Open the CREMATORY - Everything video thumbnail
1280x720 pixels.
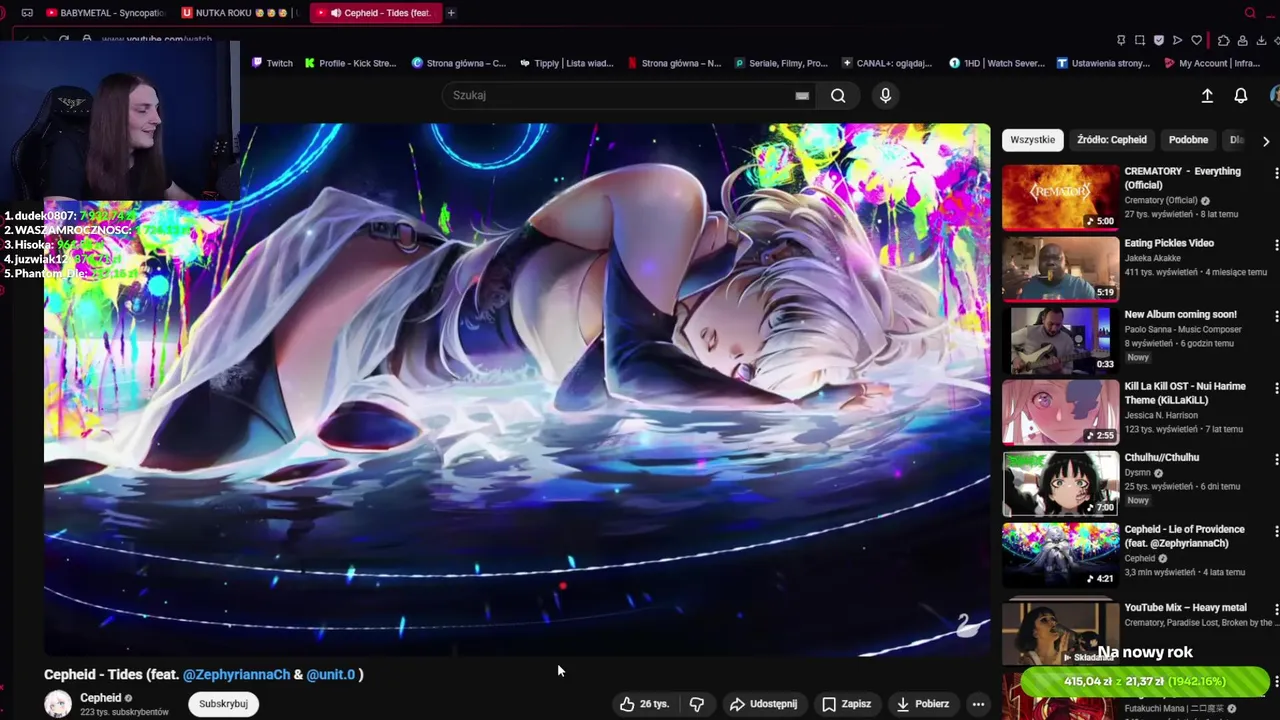pos(1061,197)
